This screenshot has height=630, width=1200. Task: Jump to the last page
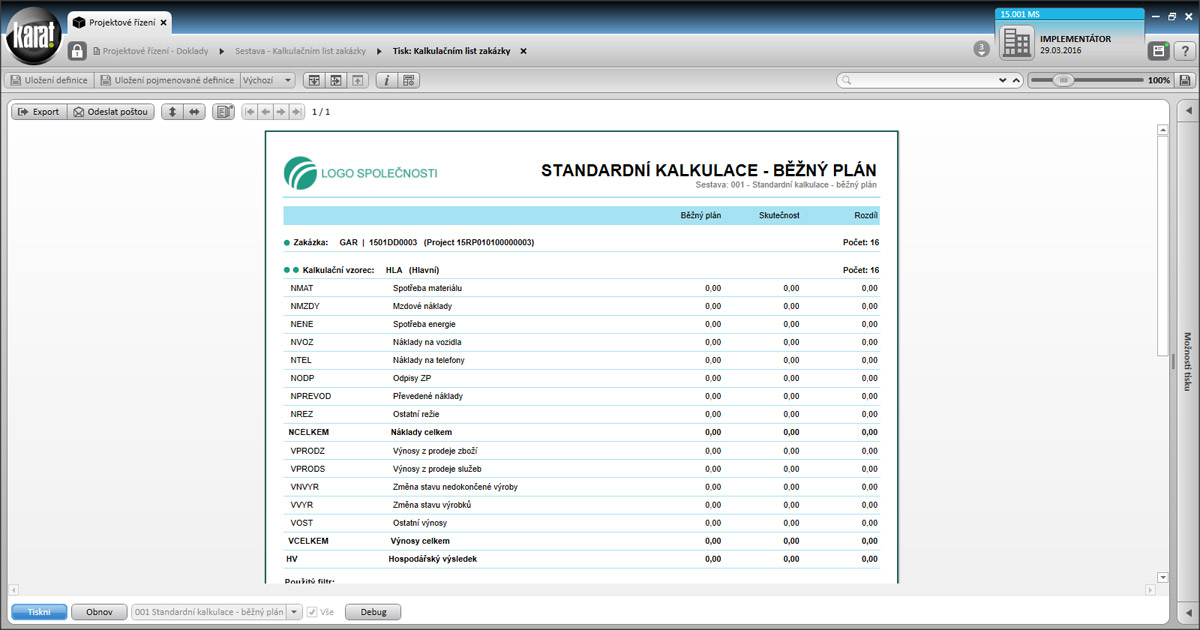coord(297,112)
